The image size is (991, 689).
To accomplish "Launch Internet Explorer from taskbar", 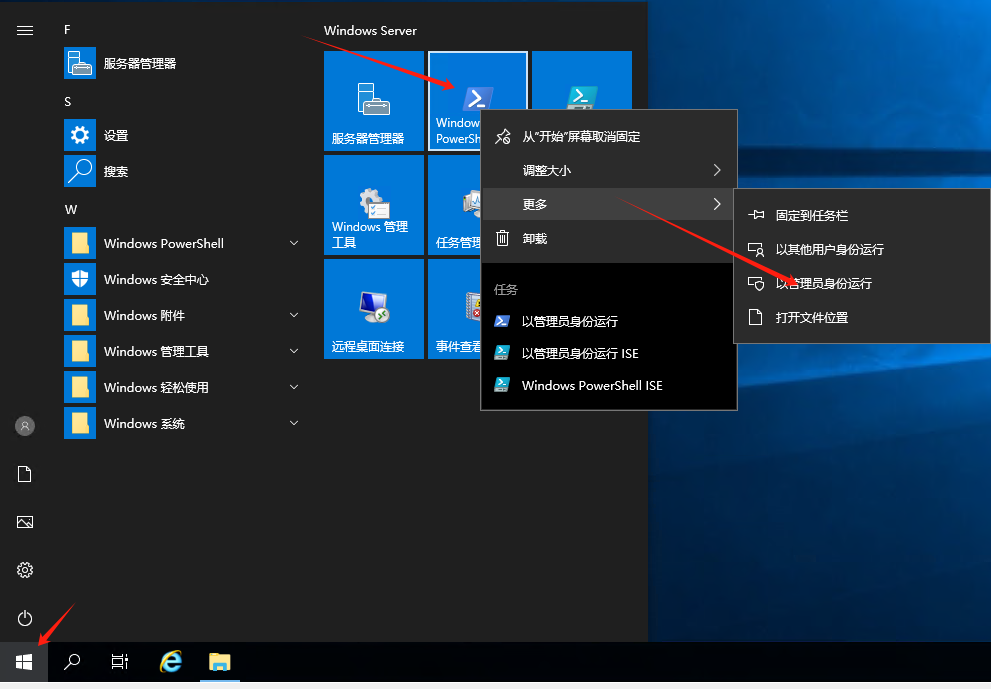I will click(171, 662).
